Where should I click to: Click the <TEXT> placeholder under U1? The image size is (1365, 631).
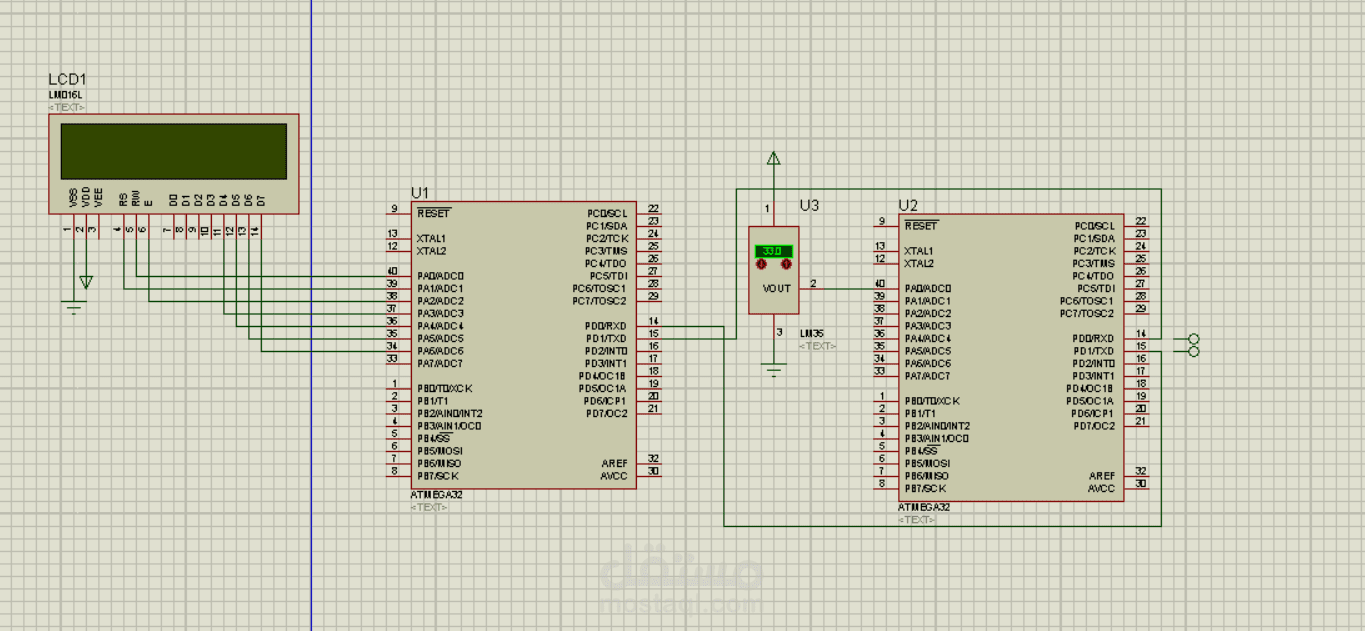point(428,508)
